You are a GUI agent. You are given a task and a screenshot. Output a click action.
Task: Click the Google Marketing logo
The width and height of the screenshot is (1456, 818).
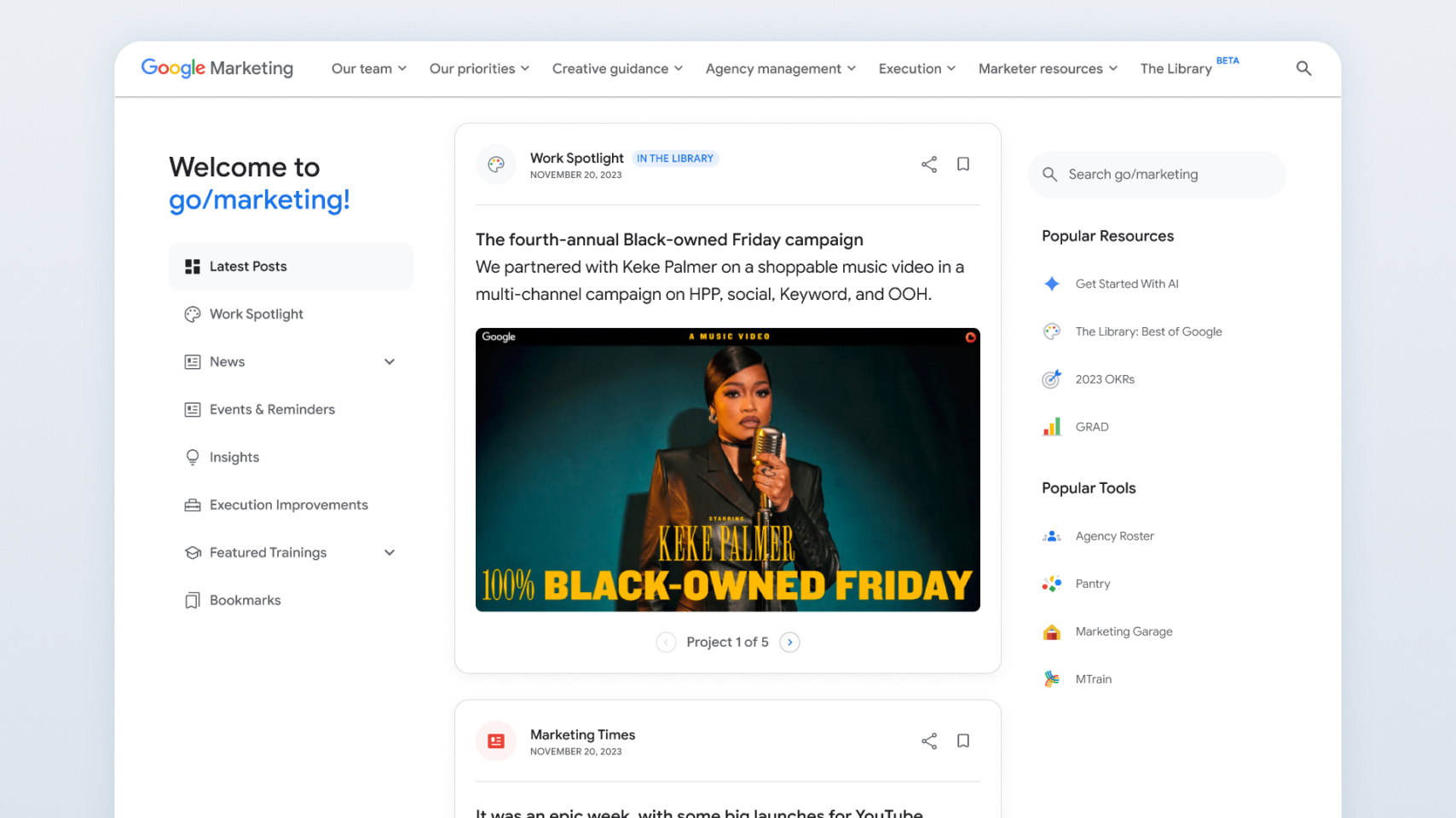(217, 68)
